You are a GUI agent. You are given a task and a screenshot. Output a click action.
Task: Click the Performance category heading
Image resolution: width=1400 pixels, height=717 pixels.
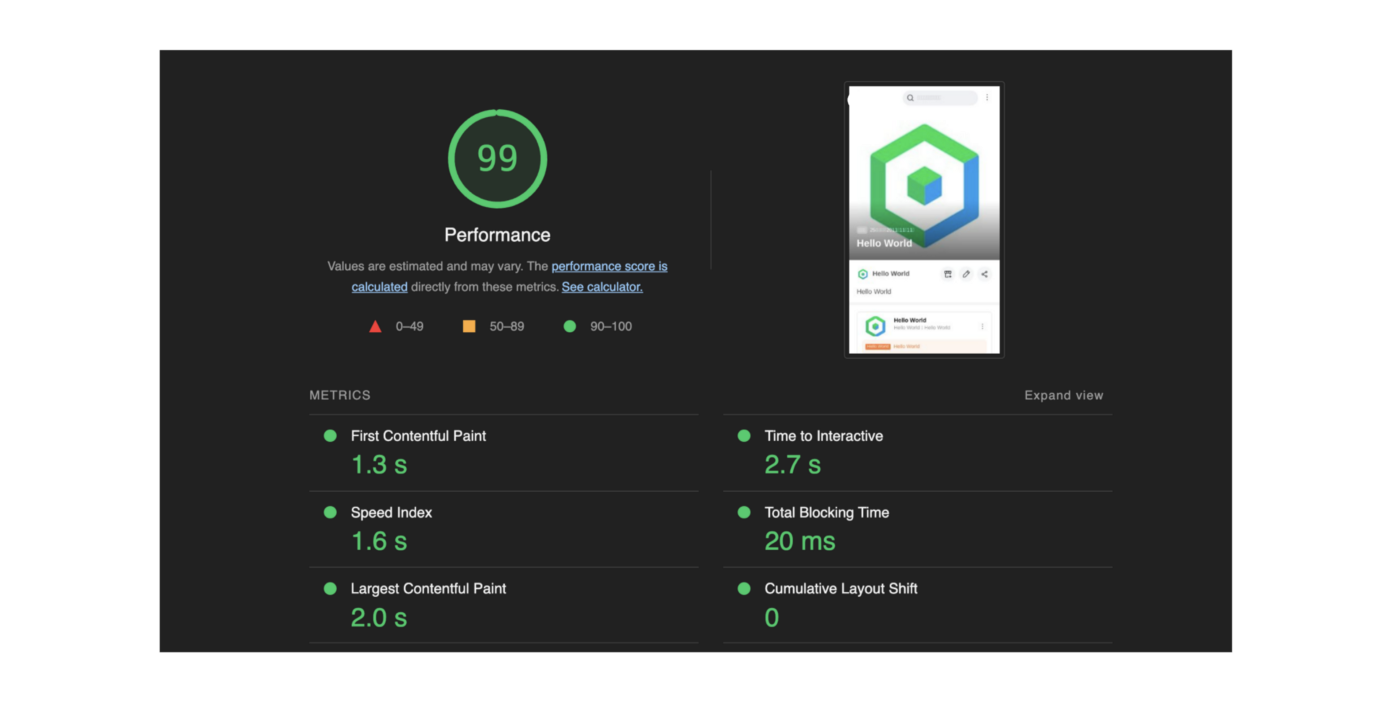(497, 235)
